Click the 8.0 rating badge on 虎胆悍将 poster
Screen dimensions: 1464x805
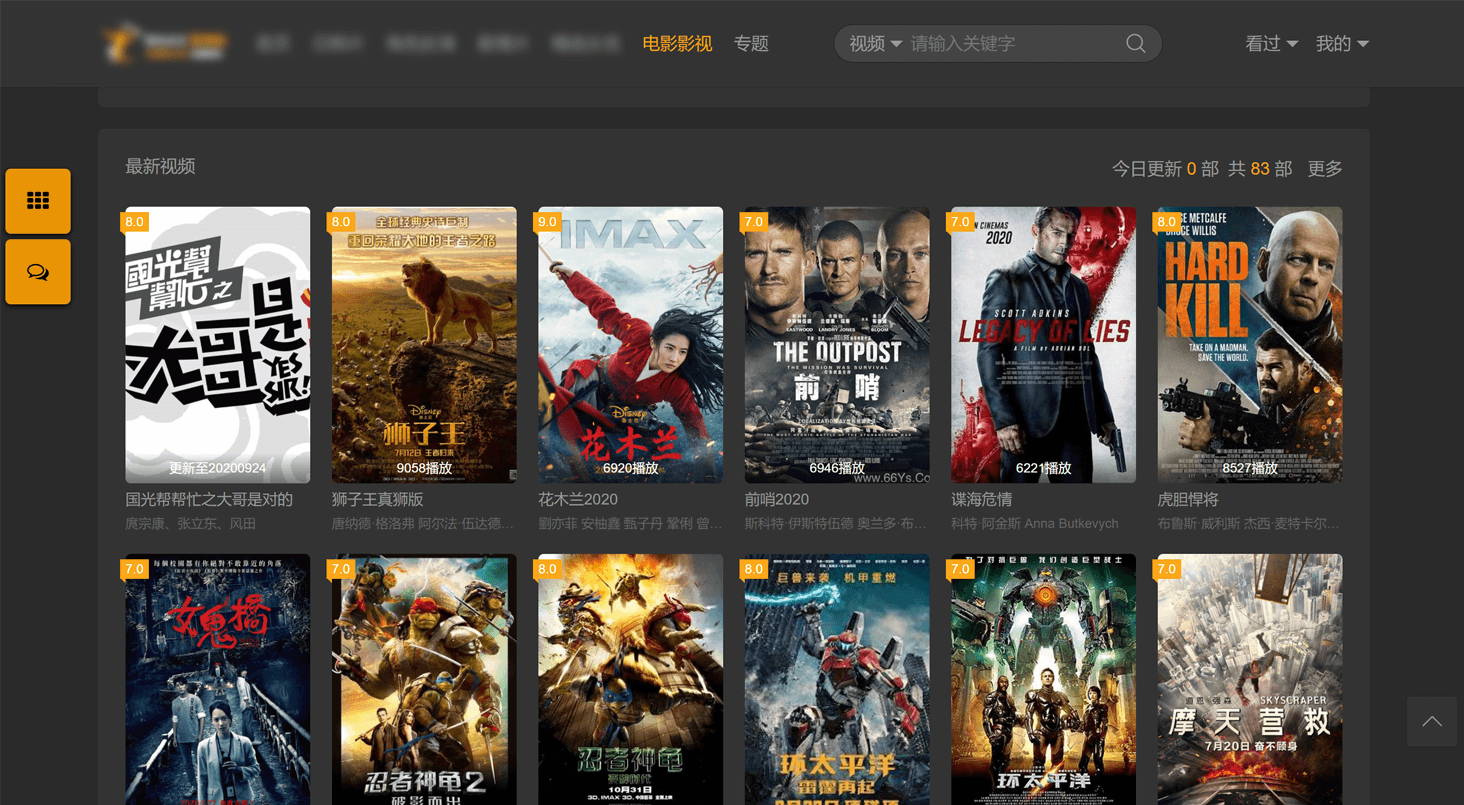pos(1167,222)
